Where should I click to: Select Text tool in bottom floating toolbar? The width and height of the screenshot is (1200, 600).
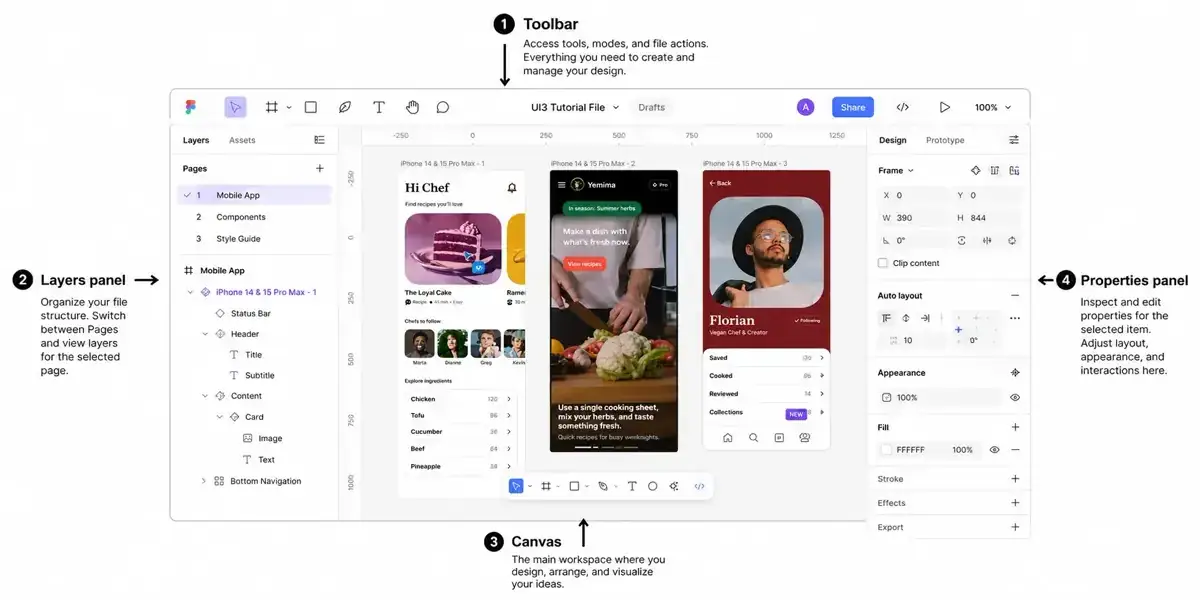(631, 486)
